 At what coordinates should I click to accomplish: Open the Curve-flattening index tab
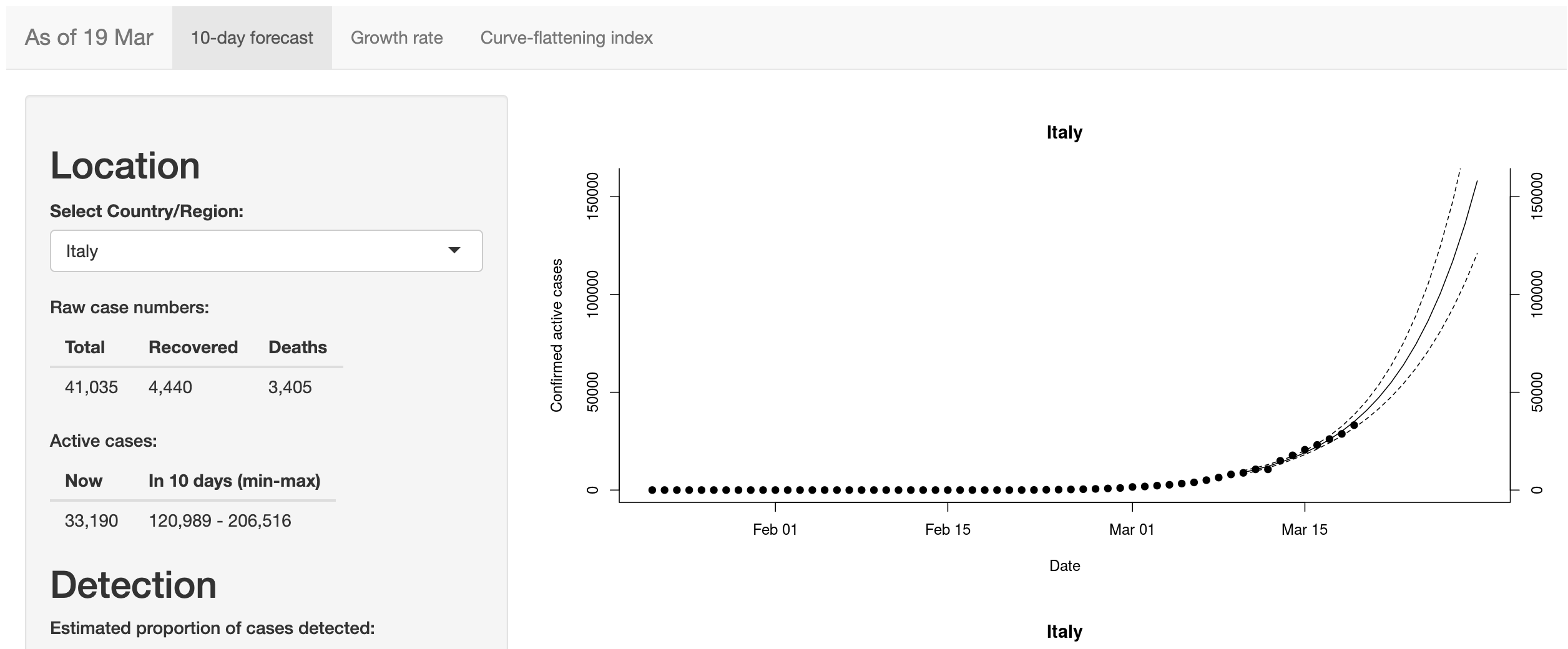tap(566, 38)
